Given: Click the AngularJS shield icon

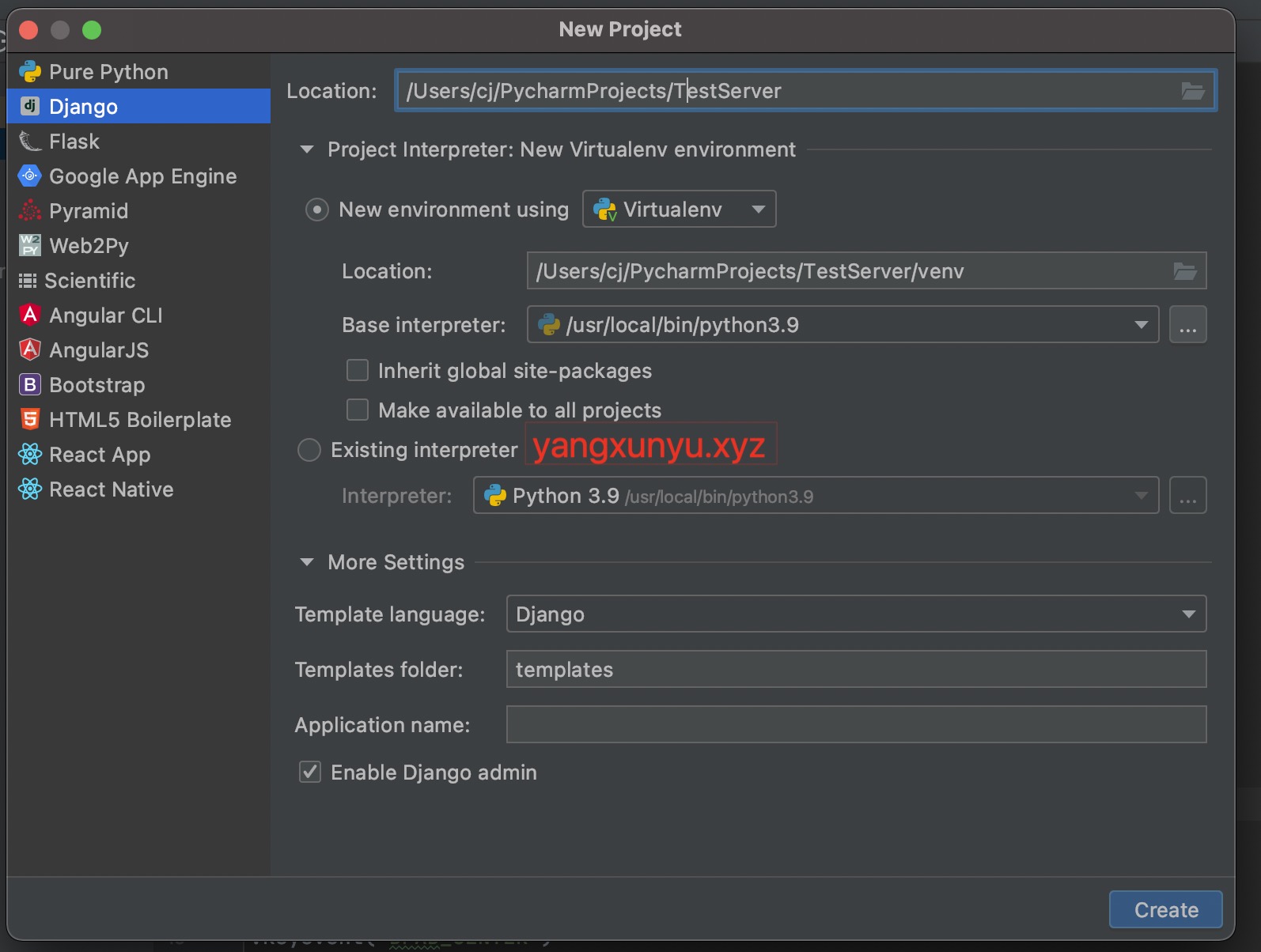Looking at the screenshot, I should 30,349.
